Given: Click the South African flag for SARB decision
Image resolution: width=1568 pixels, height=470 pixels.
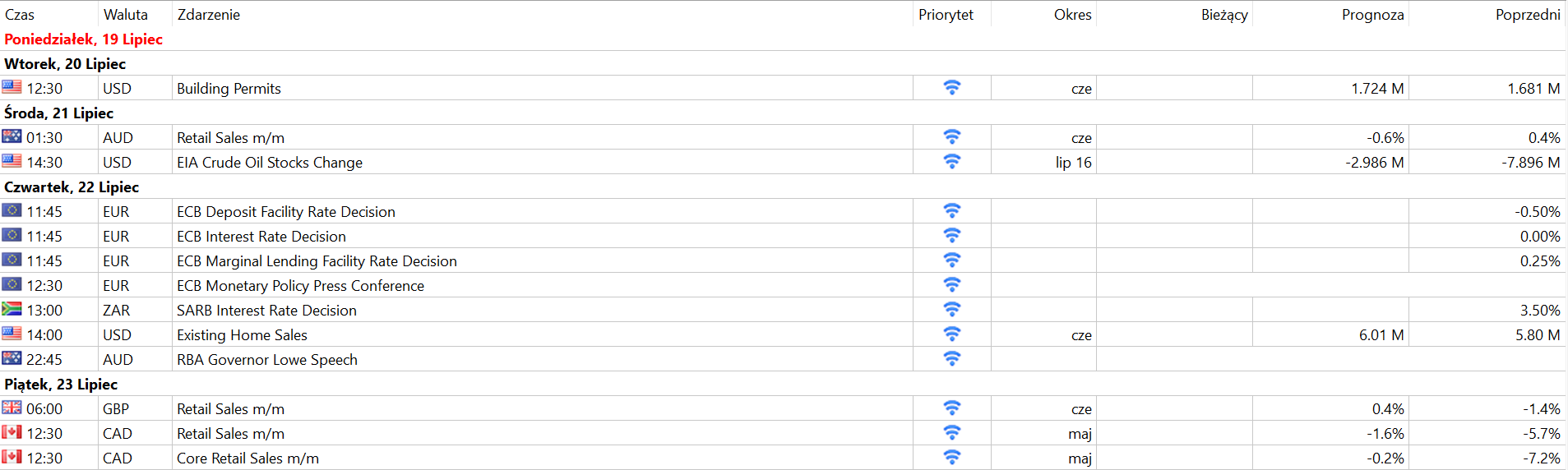Looking at the screenshot, I should [x=12, y=309].
